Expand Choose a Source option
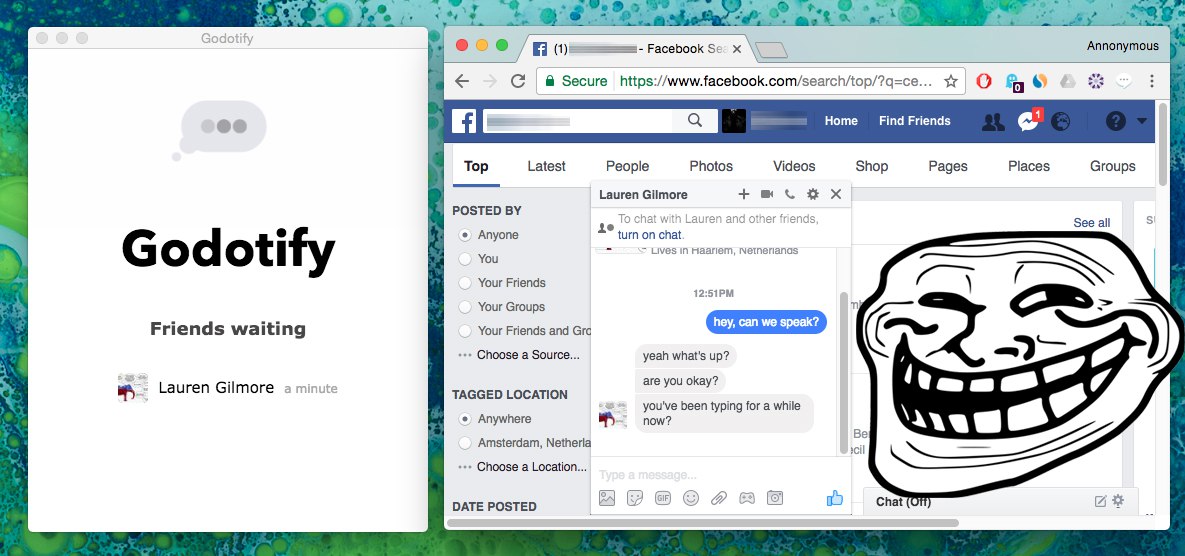1185x556 pixels. 519,354
